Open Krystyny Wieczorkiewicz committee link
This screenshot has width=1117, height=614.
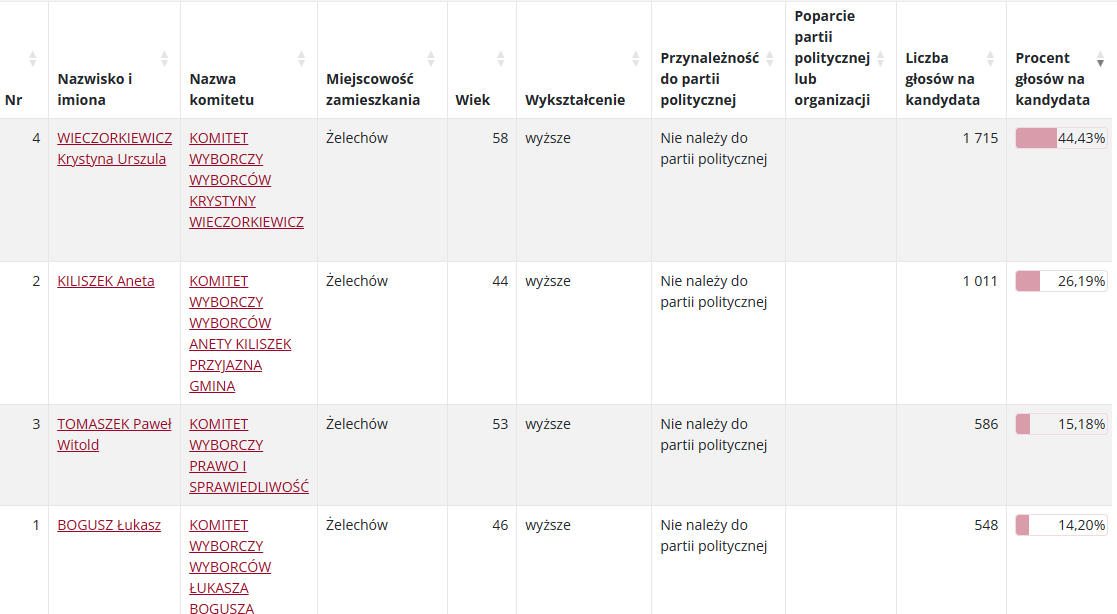tap(246, 180)
